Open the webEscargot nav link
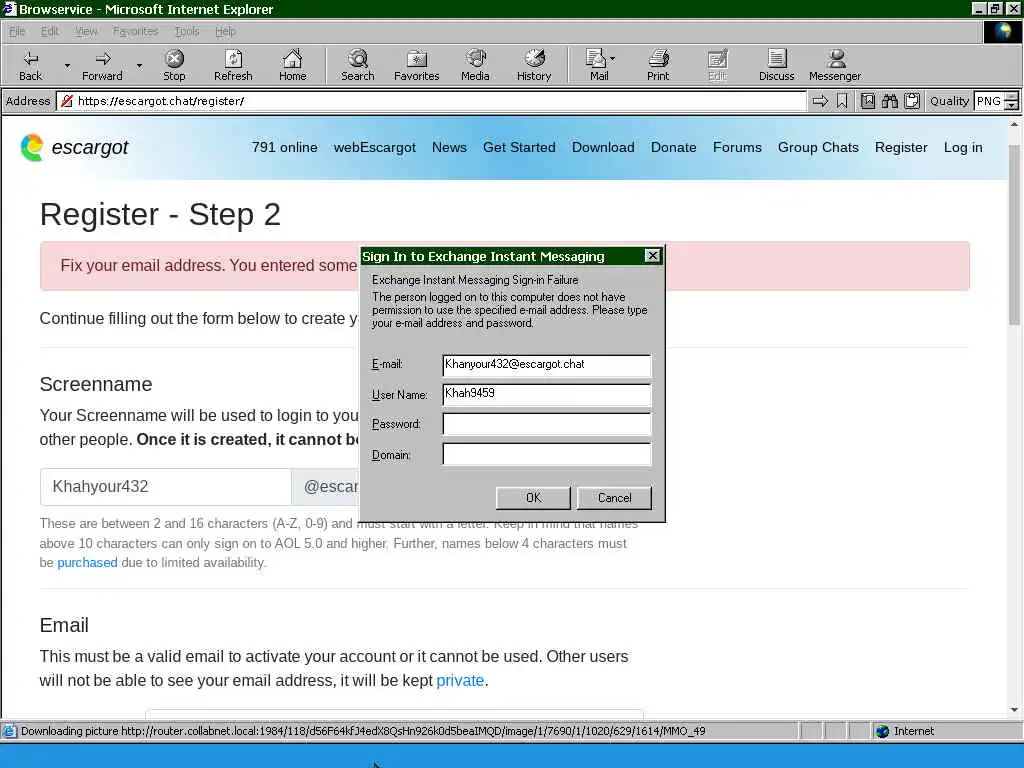The image size is (1024, 768). point(375,148)
